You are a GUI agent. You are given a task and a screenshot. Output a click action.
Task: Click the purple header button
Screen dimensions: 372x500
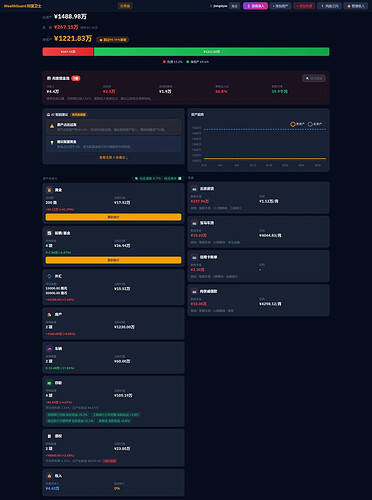(x=255, y=6)
